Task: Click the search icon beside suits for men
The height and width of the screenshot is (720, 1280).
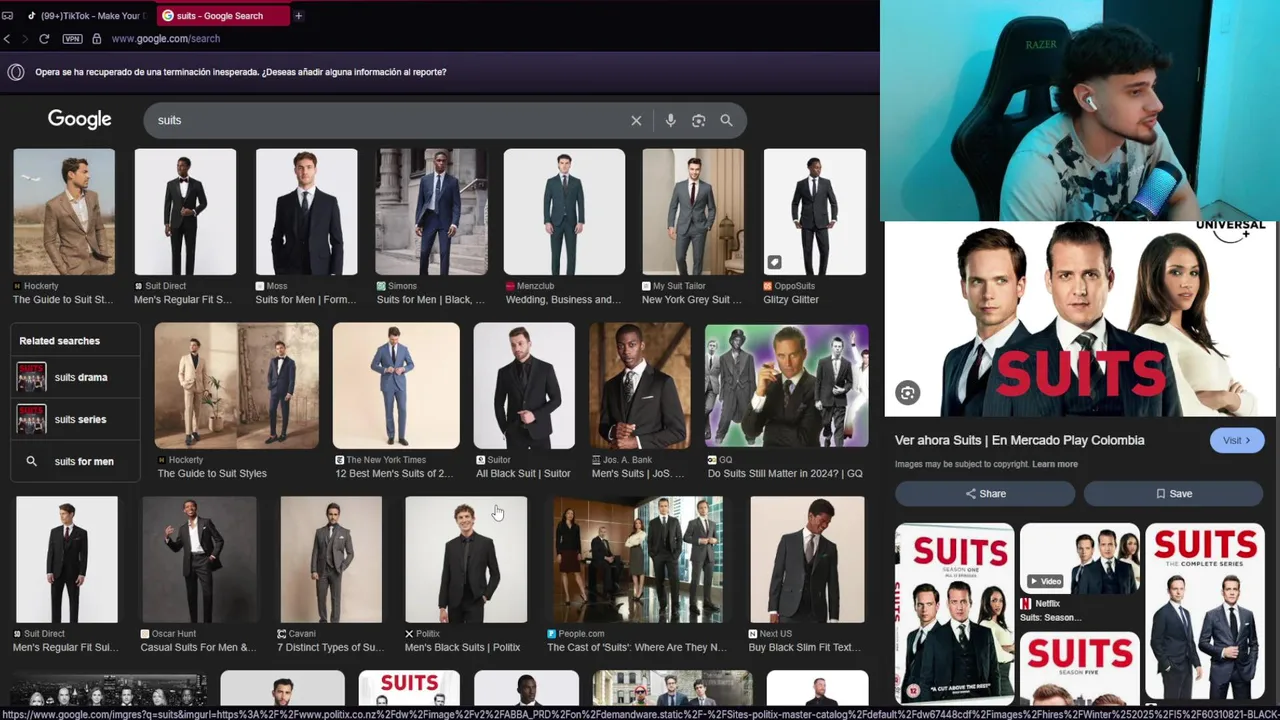Action: pyautogui.click(x=31, y=461)
